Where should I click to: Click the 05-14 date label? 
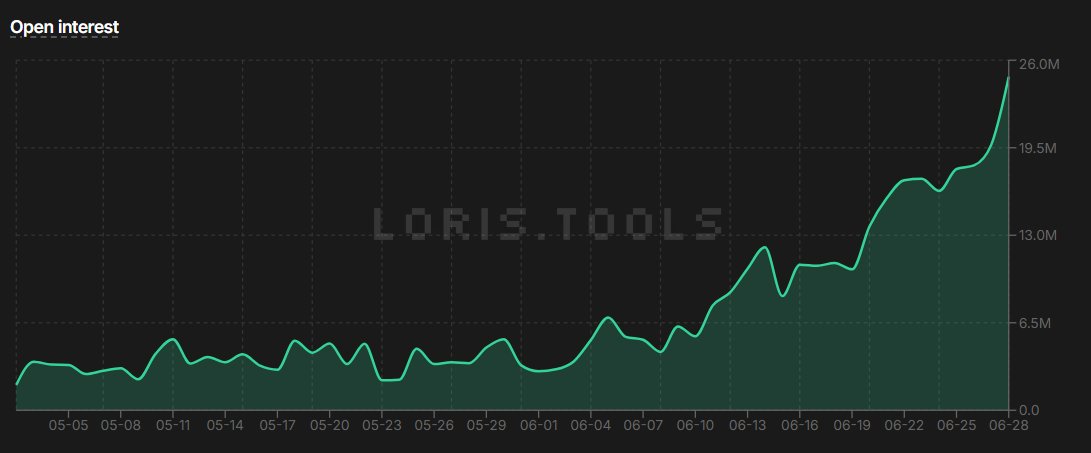click(x=225, y=424)
